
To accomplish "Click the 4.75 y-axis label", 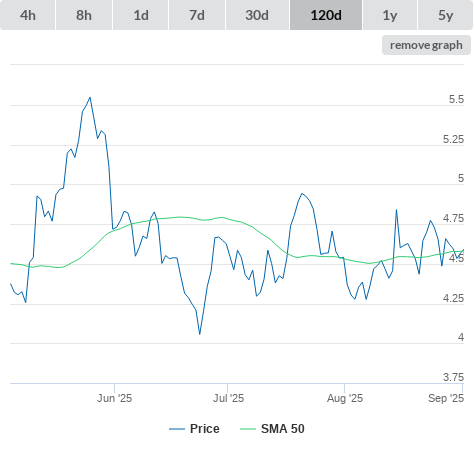I will [x=453, y=218].
